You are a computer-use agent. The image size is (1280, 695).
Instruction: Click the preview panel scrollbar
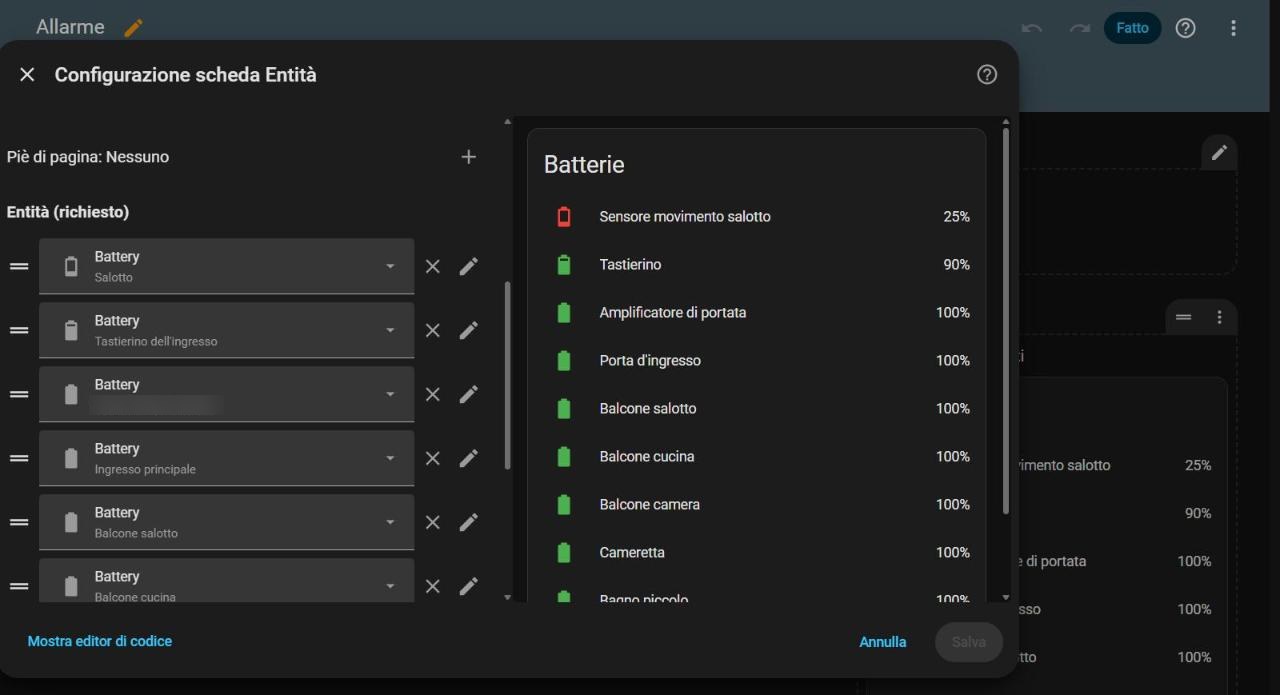(1005, 320)
